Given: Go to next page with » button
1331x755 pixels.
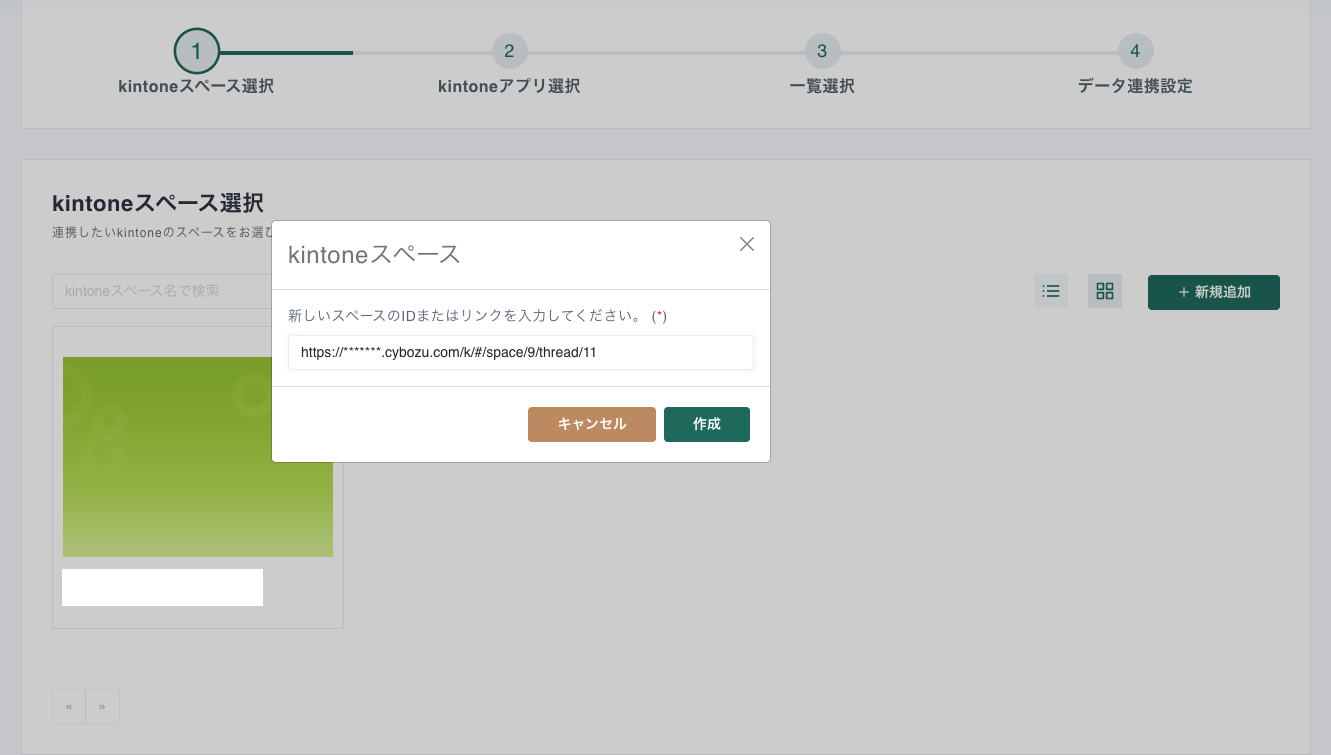Looking at the screenshot, I should pos(102,706).
